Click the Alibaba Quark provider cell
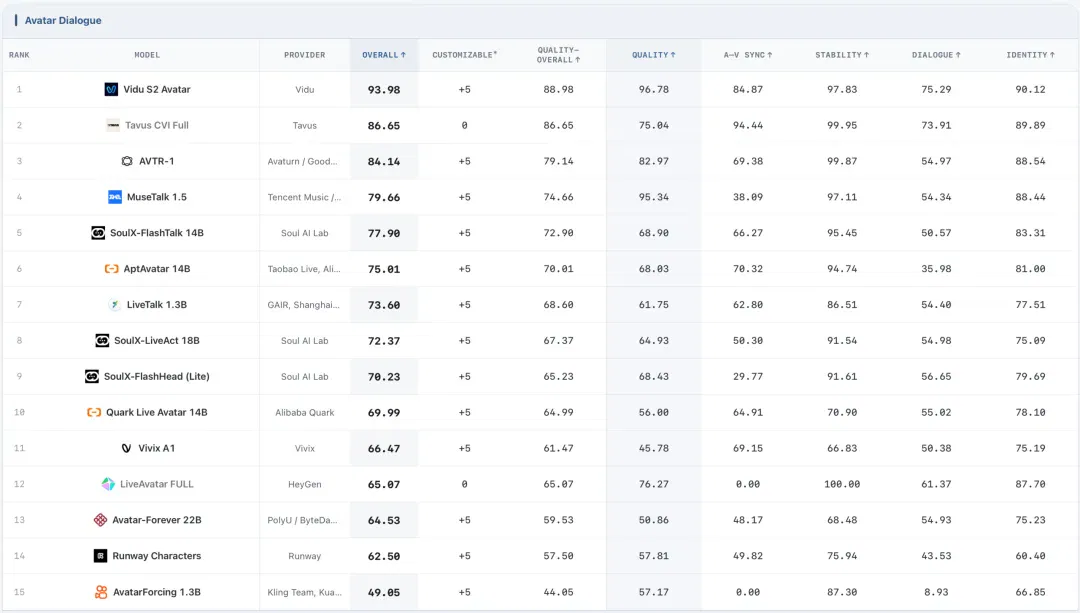The height and width of the screenshot is (613, 1080). (x=304, y=413)
